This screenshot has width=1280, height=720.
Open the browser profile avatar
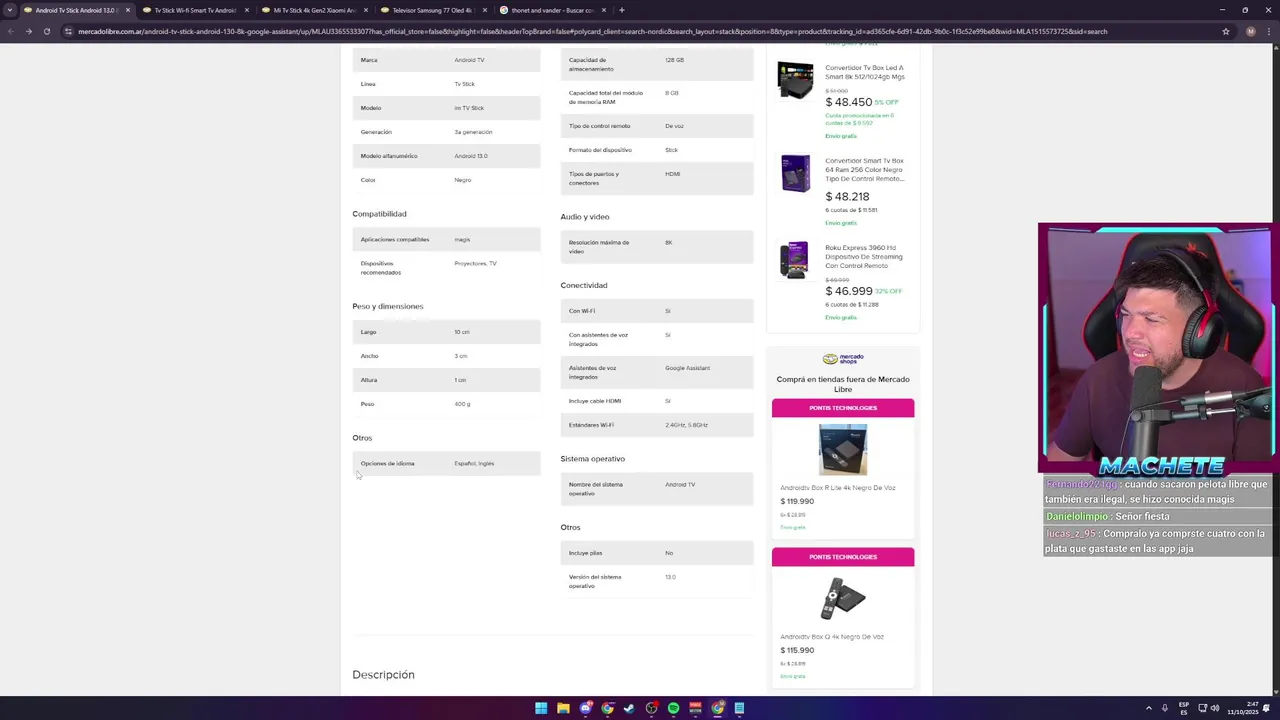coord(1250,31)
